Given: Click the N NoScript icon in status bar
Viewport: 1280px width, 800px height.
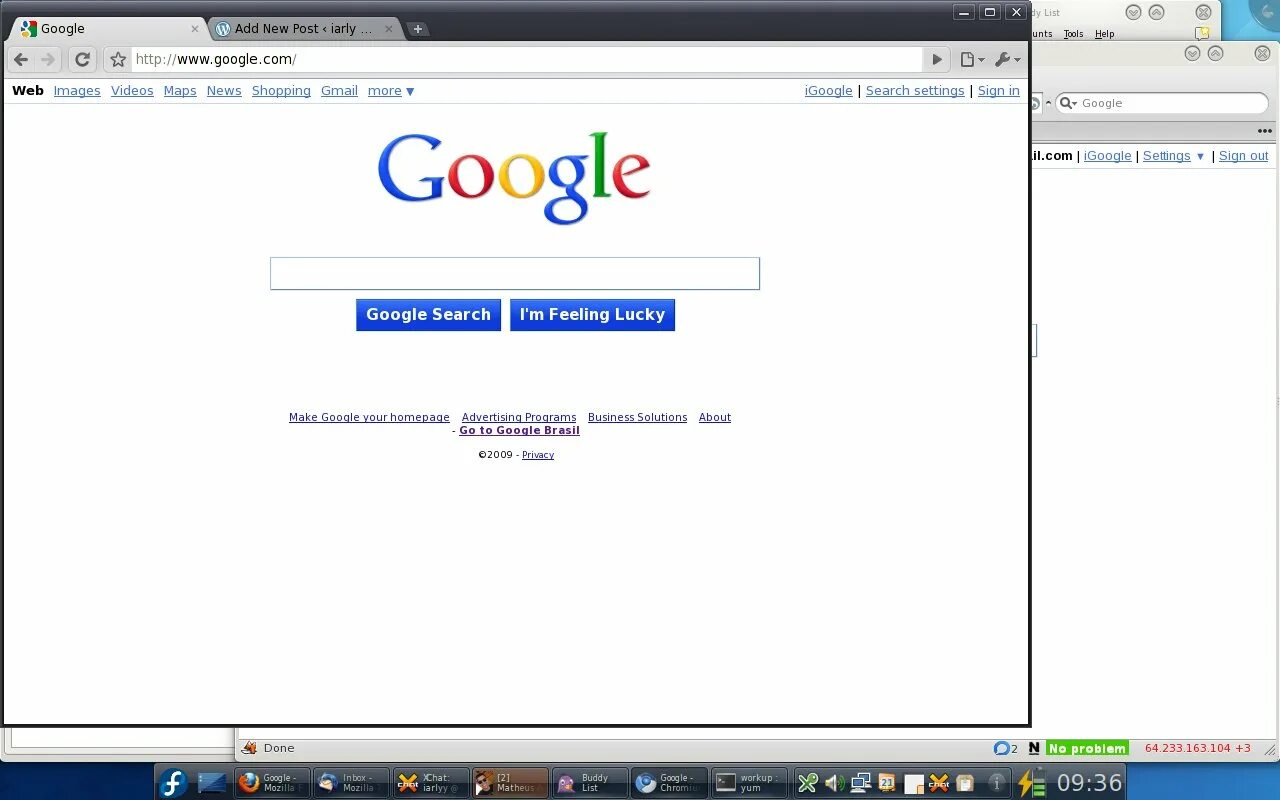Looking at the screenshot, I should [1034, 748].
